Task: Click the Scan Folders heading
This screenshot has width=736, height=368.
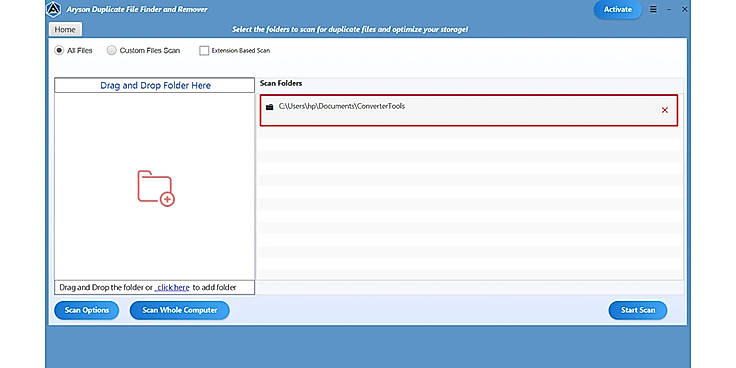Action: click(281, 84)
